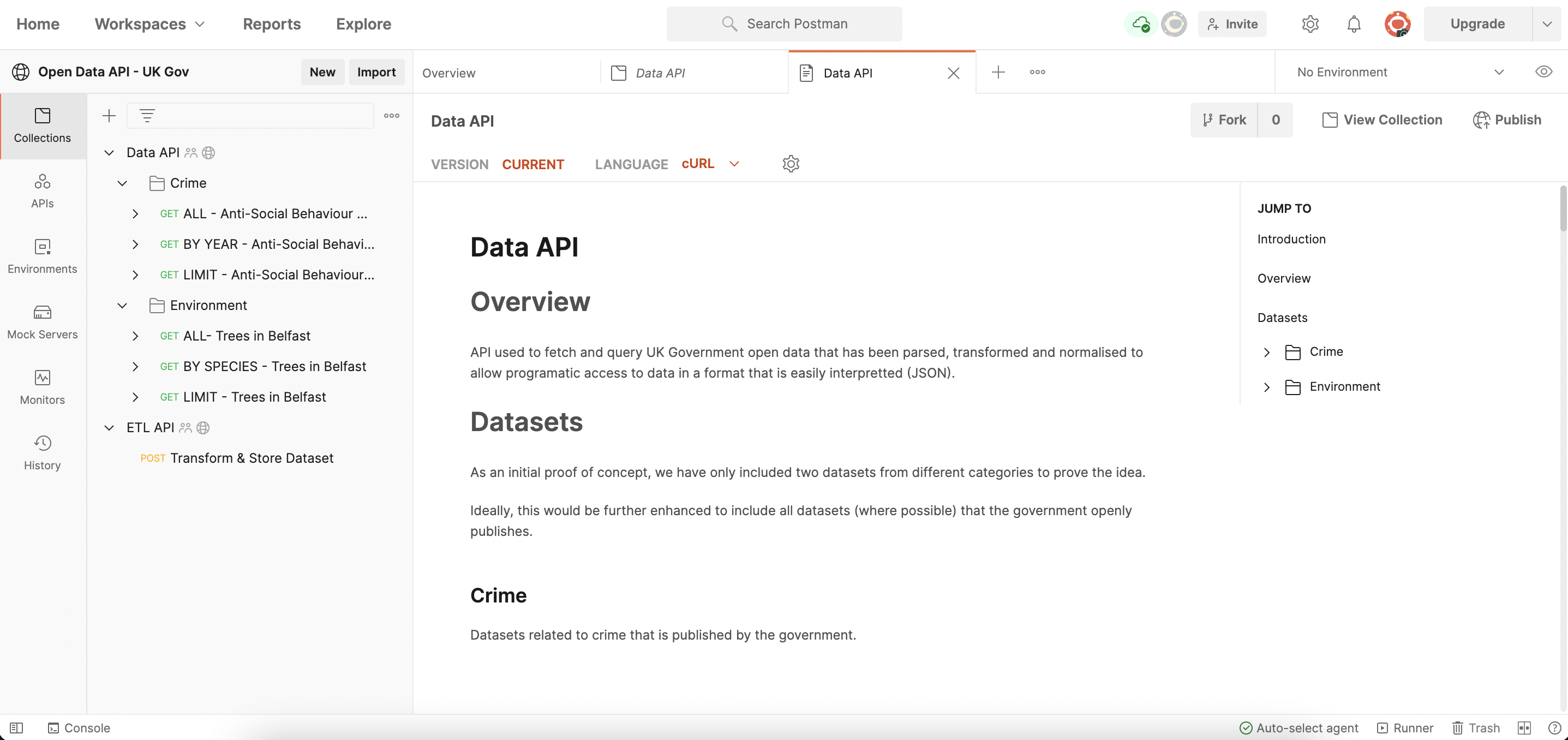Click the Search Postman field

[784, 24]
